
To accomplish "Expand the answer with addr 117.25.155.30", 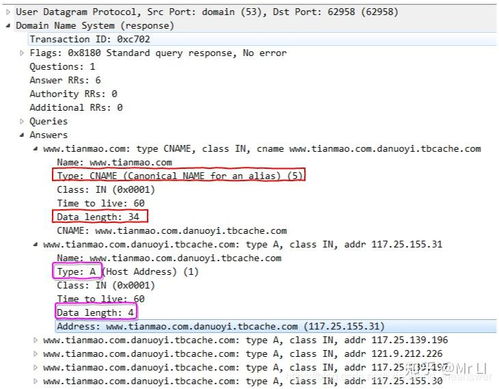I will pos(35,381).
